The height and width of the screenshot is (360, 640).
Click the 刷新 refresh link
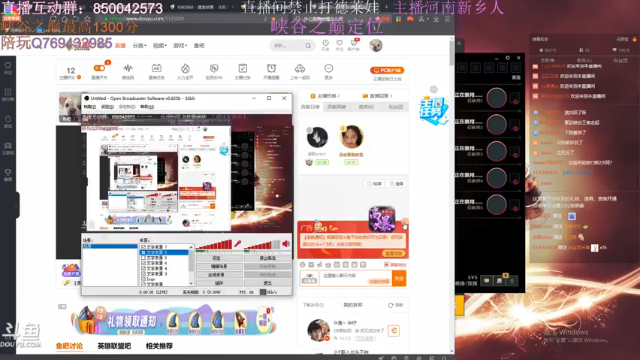tap(396, 305)
